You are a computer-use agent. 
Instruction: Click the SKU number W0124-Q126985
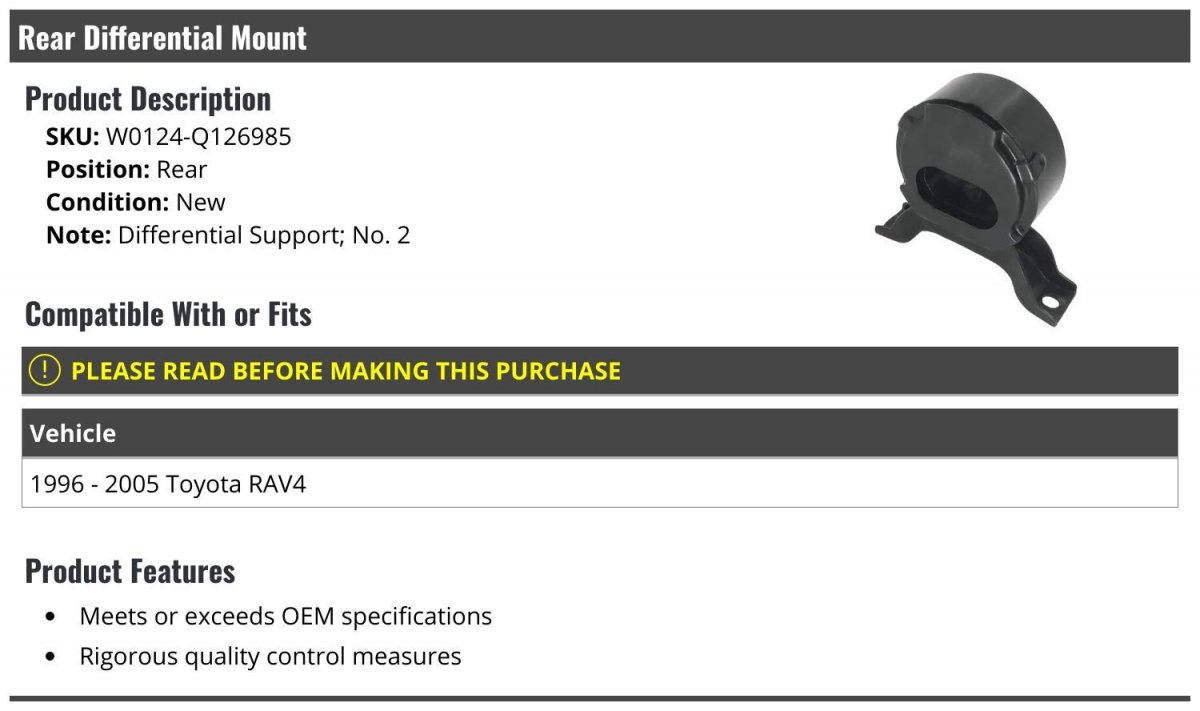(x=199, y=136)
